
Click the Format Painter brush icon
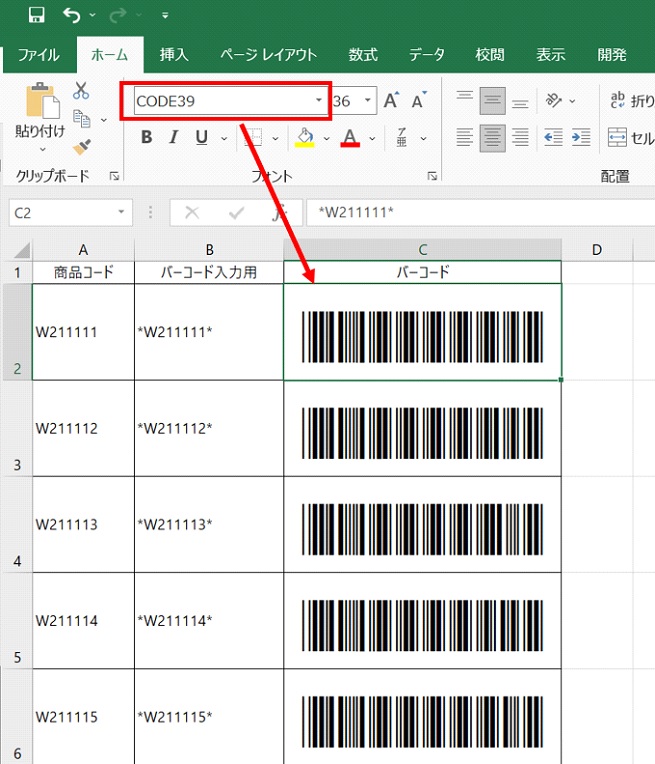point(81,147)
